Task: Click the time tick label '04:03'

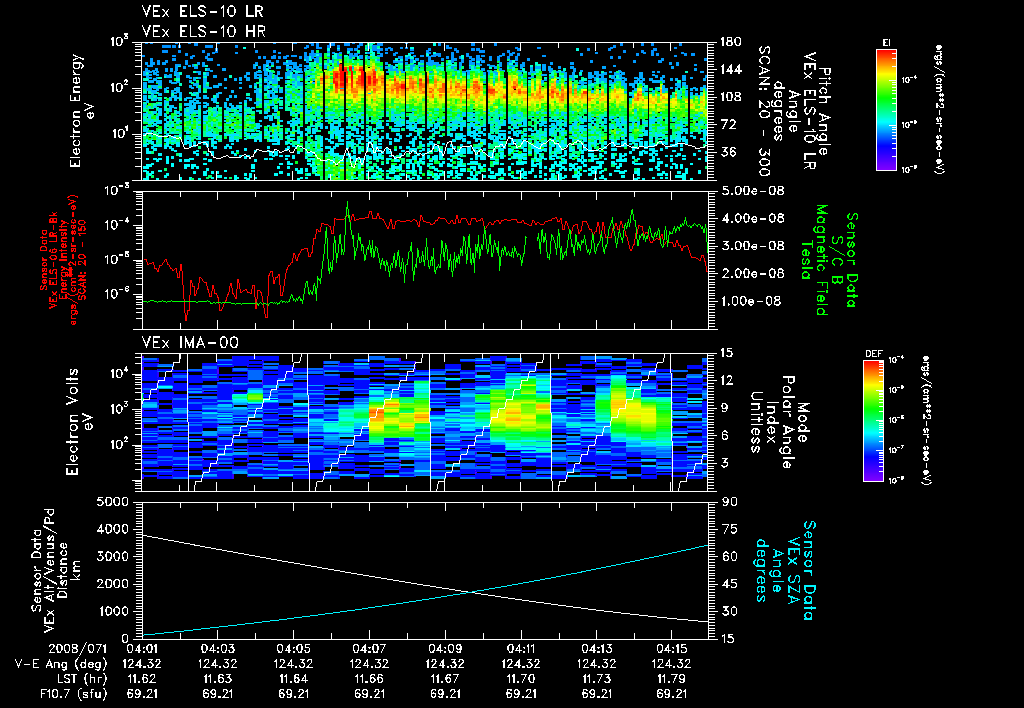Action: point(217,649)
